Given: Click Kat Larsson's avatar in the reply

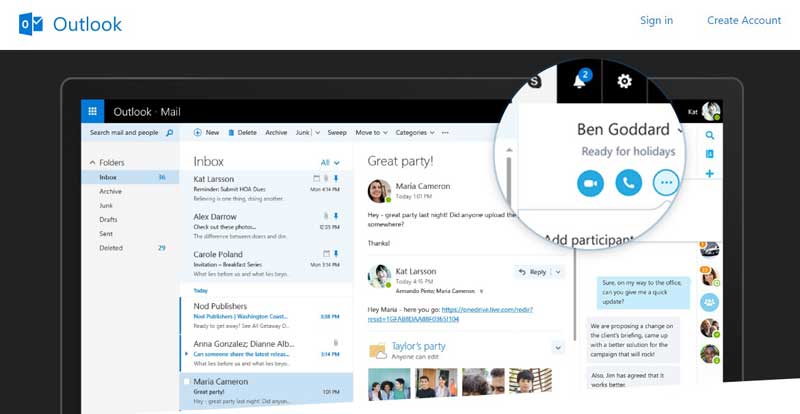Looking at the screenshot, I should pos(379,276).
